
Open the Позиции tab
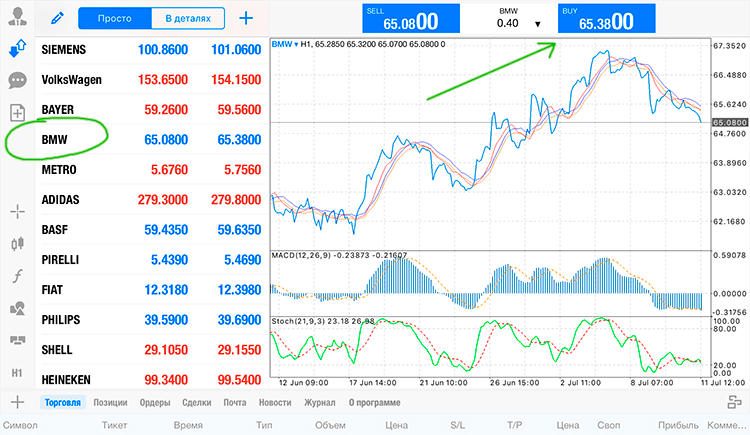[110, 402]
